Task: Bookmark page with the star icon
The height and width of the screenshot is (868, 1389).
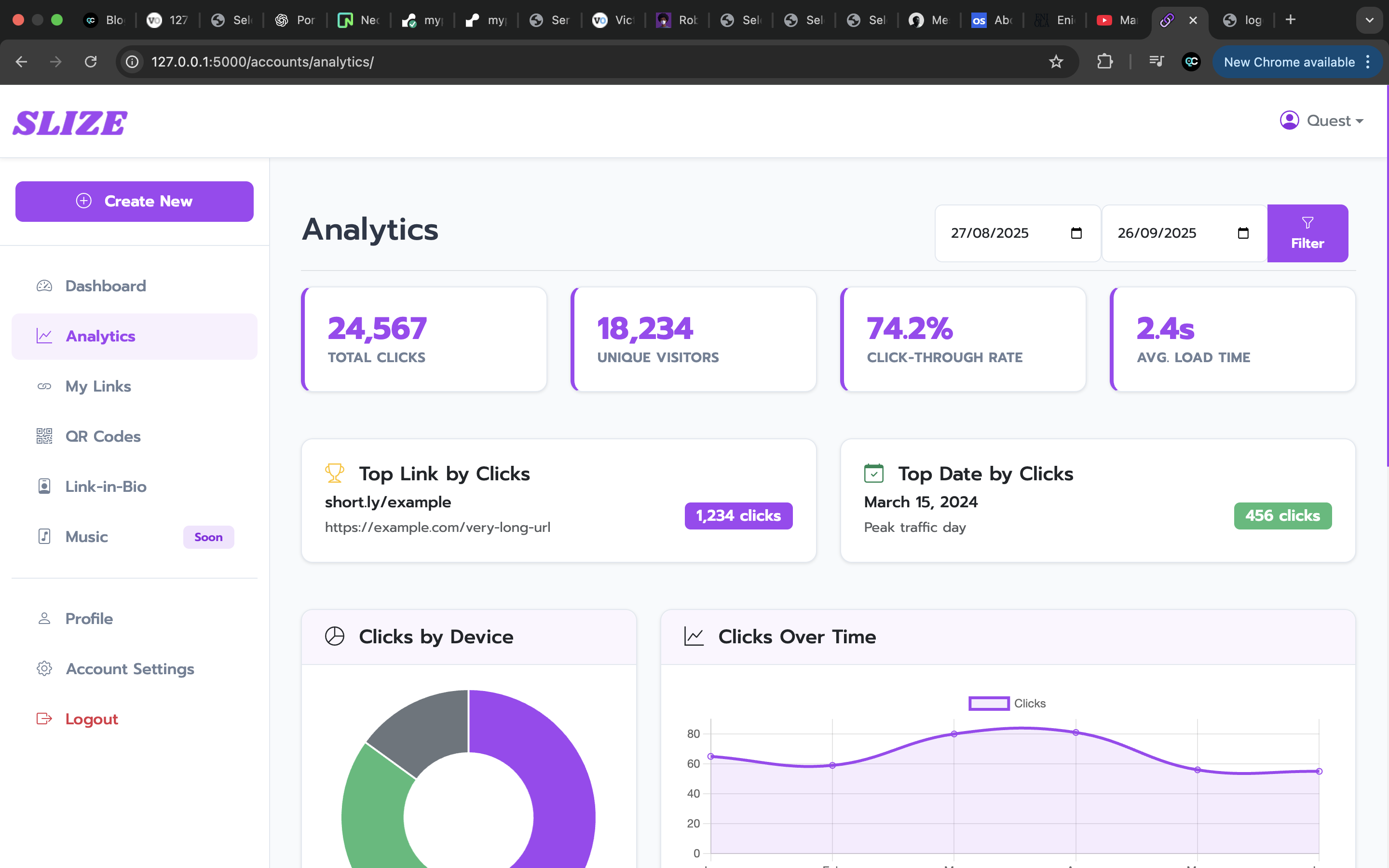Action: tap(1056, 61)
